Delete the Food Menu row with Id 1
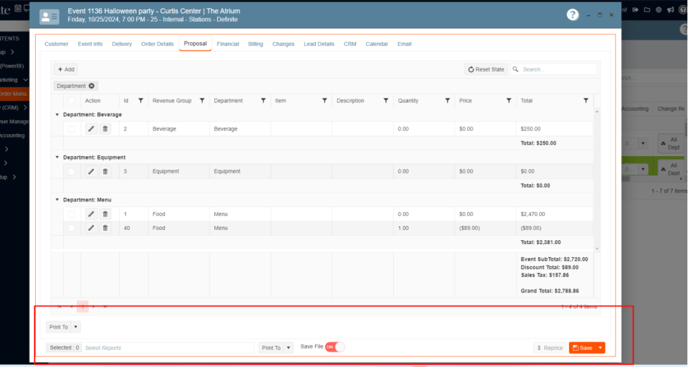The width and height of the screenshot is (688, 367). [x=105, y=214]
